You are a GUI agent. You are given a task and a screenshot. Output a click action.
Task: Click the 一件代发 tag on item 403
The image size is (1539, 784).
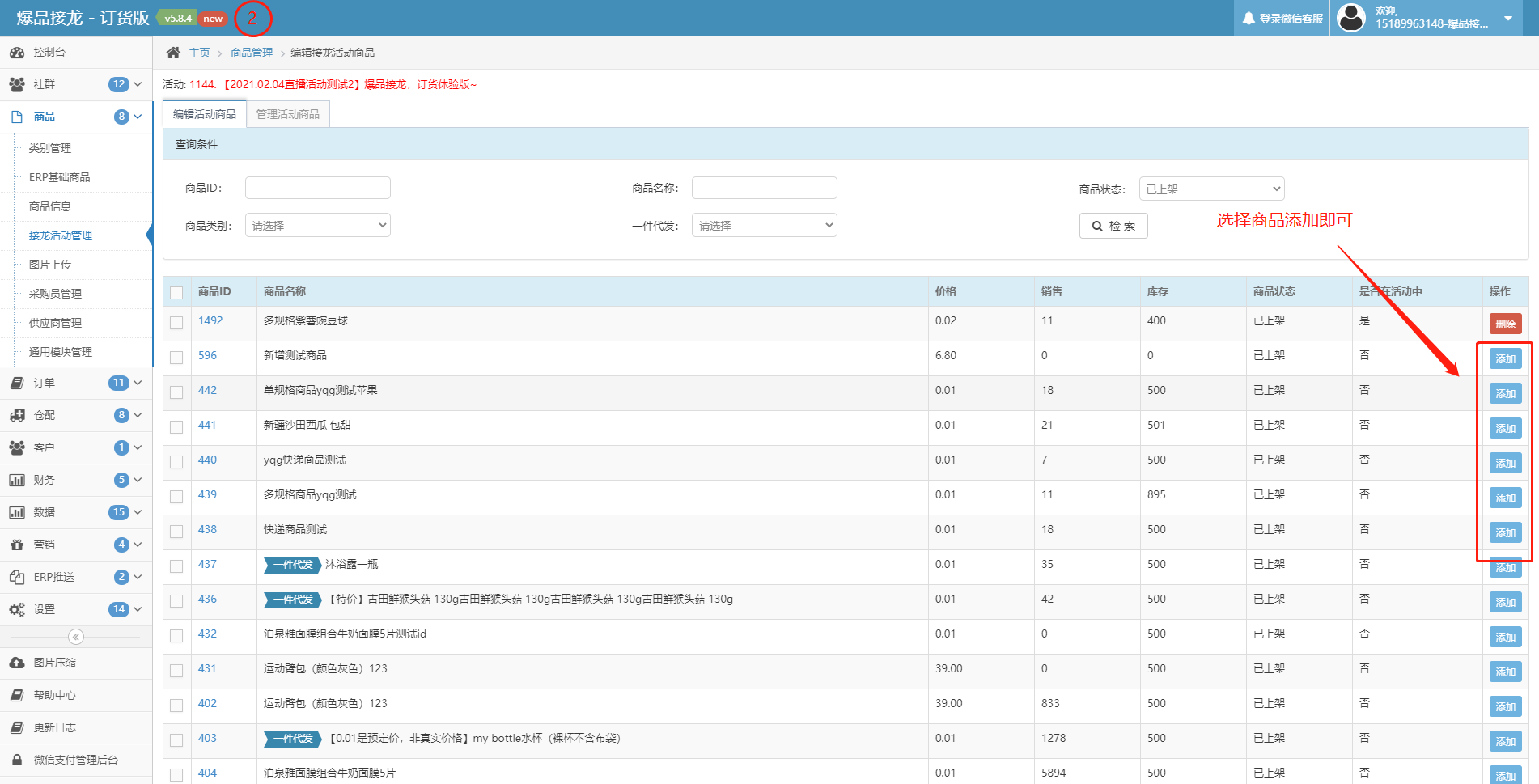(x=292, y=739)
